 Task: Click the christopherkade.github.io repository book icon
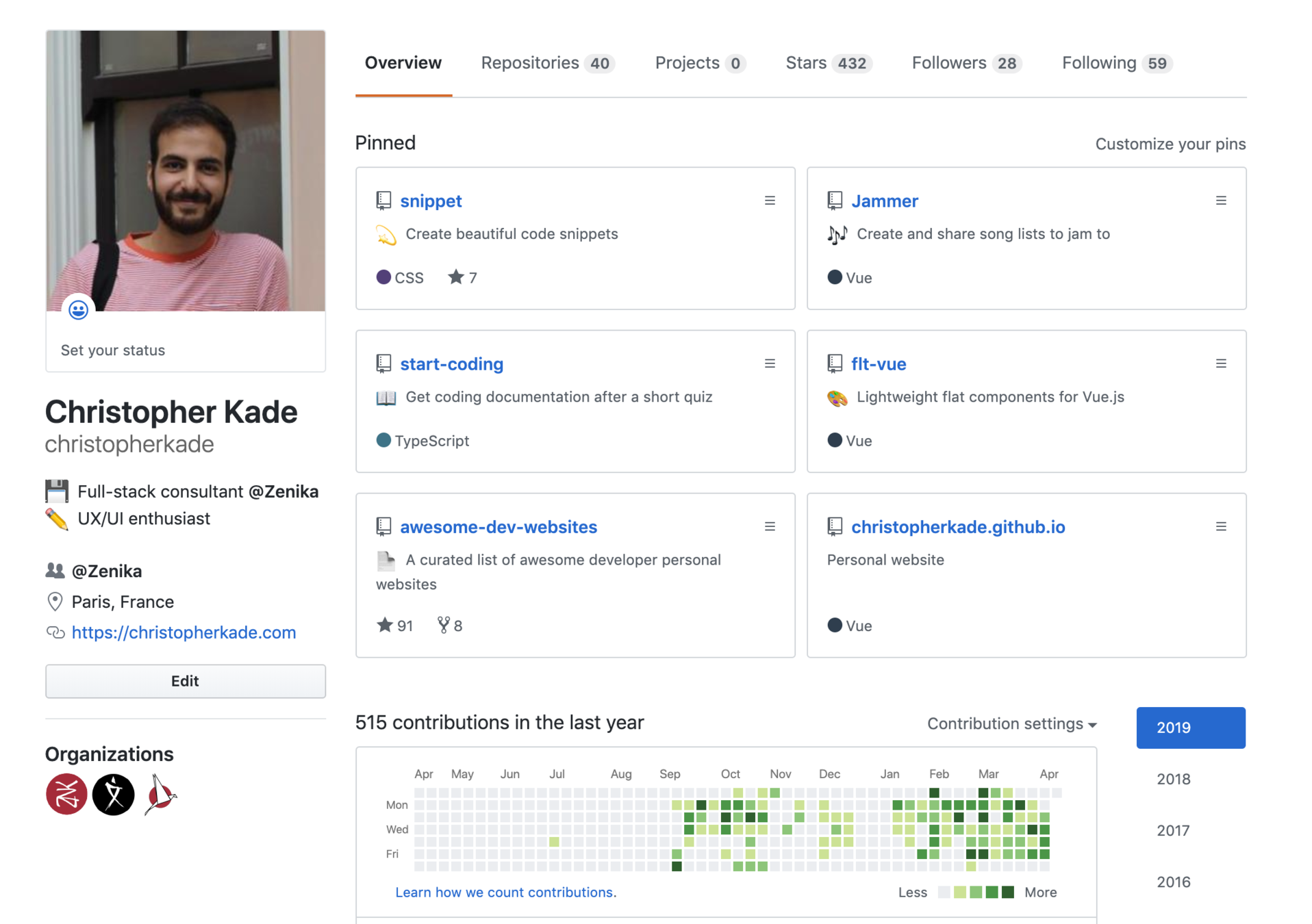tap(835, 526)
